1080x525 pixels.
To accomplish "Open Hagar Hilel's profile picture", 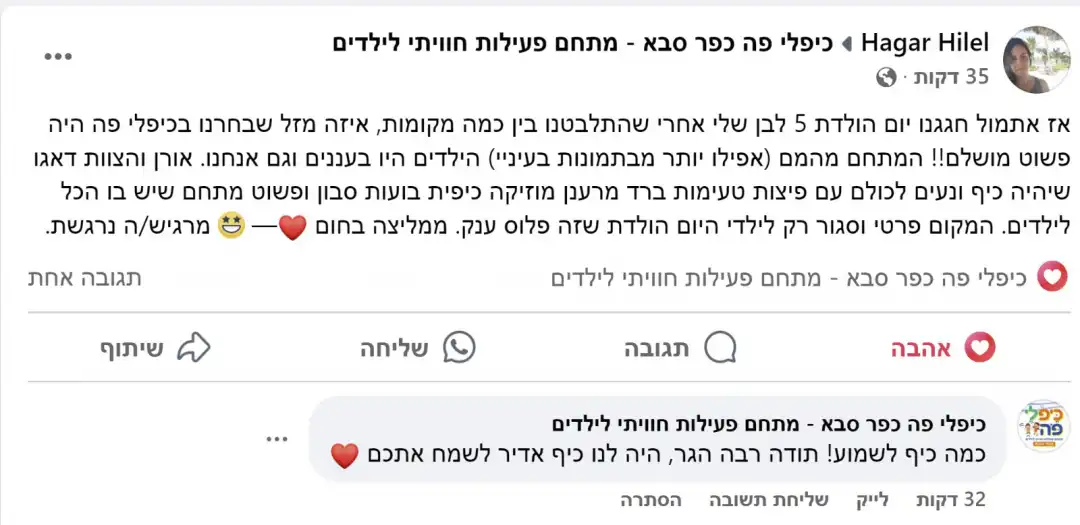I will click(x=1036, y=59).
